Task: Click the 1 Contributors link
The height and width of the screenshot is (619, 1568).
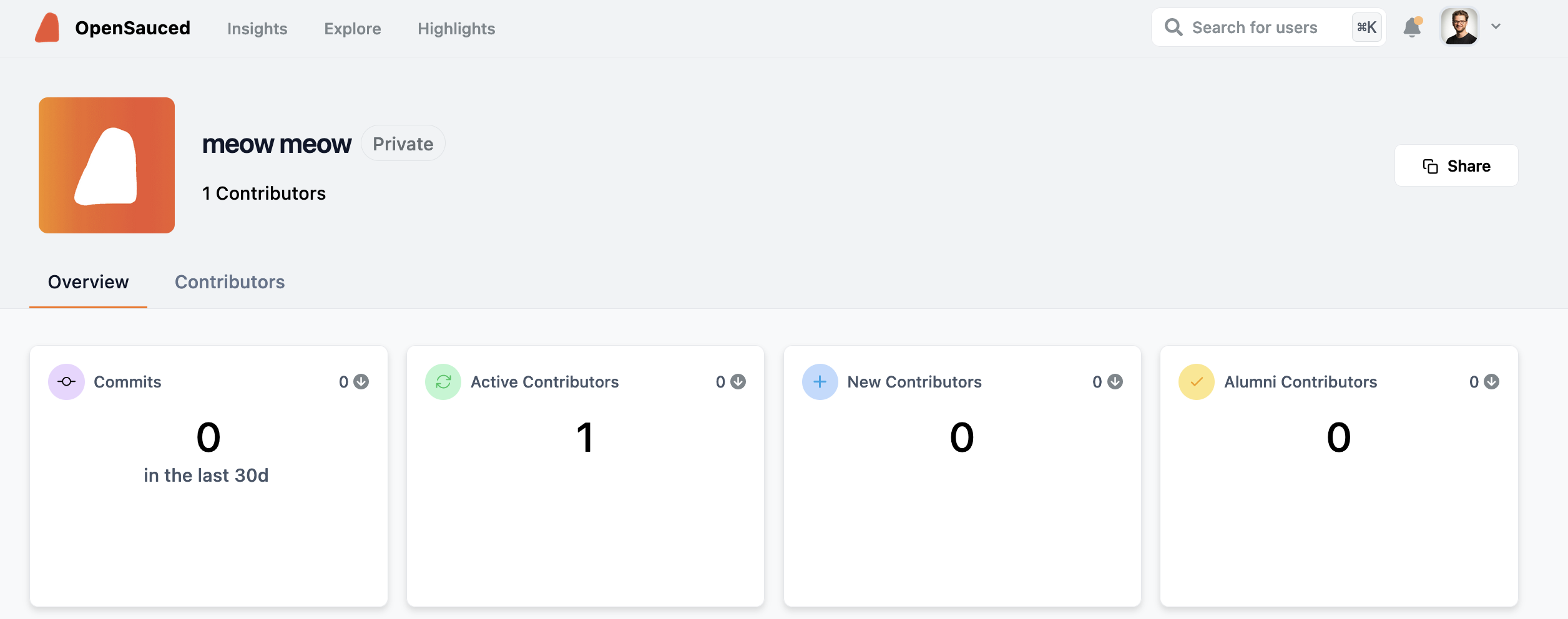Action: pyautogui.click(x=263, y=193)
